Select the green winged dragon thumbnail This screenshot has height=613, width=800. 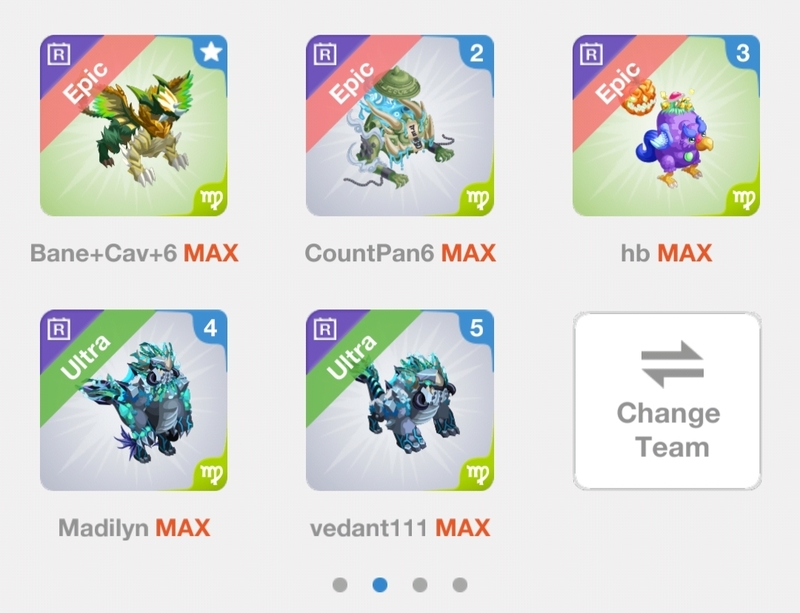(134, 126)
